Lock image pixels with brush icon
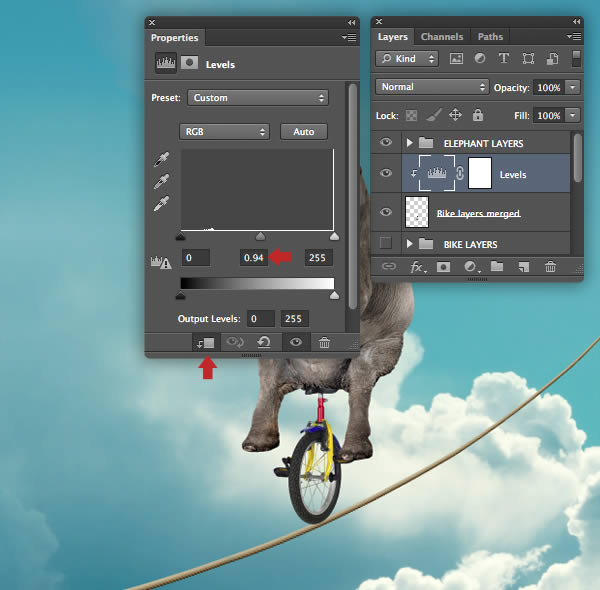 (x=434, y=115)
